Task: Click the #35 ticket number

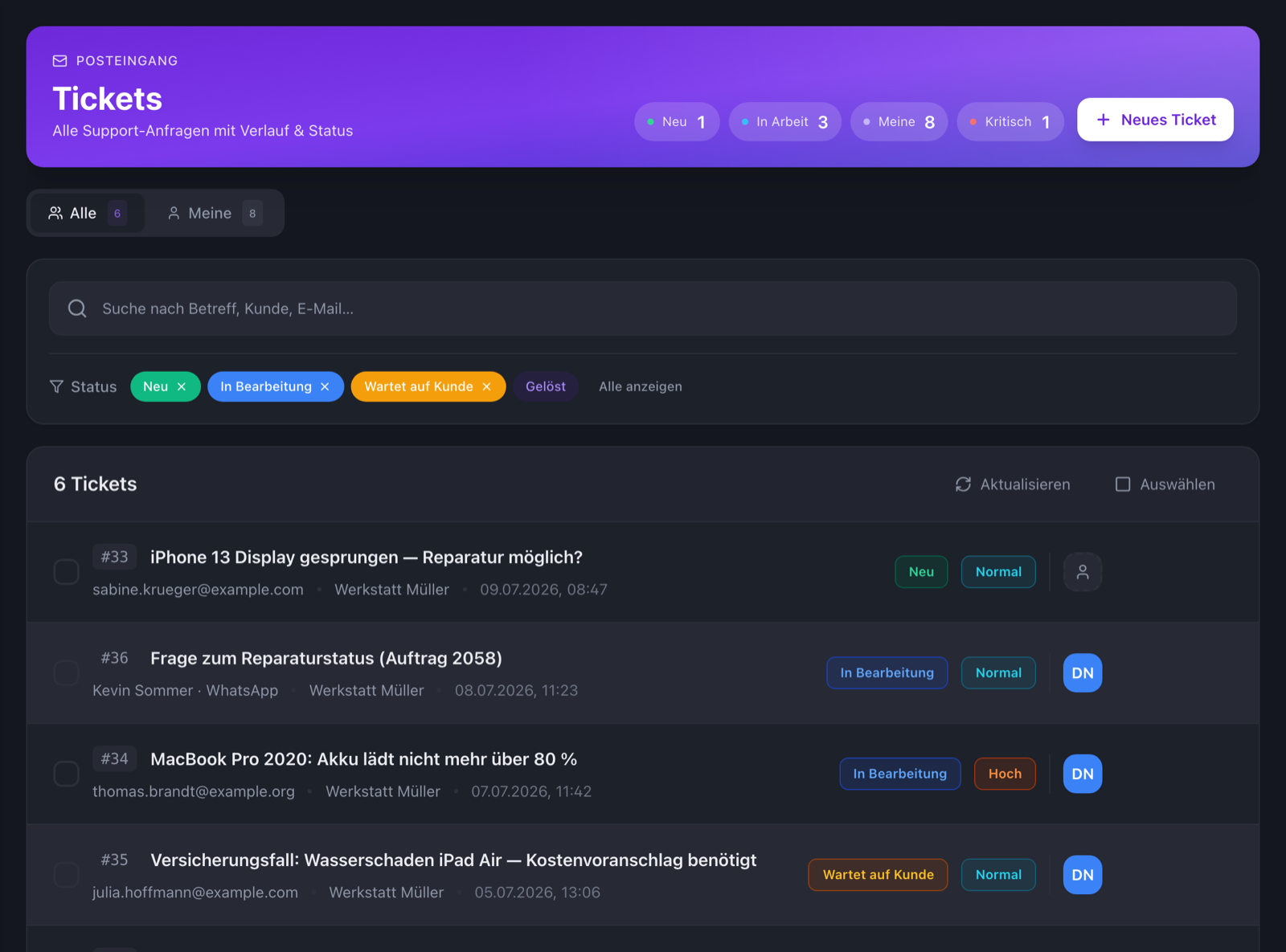Action: click(115, 860)
